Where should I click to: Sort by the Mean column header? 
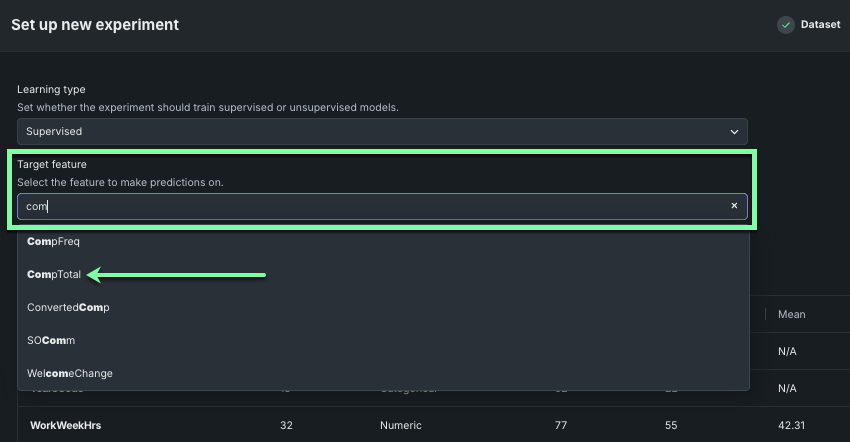click(792, 314)
